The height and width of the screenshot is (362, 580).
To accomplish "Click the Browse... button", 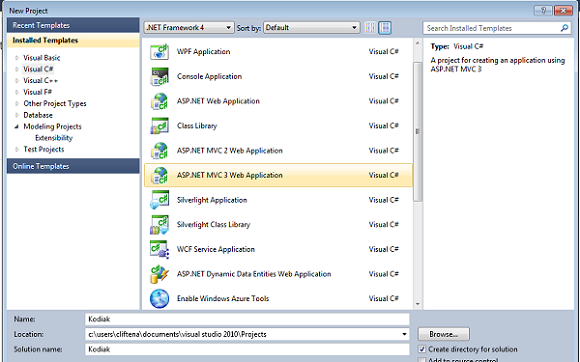I will point(444,334).
